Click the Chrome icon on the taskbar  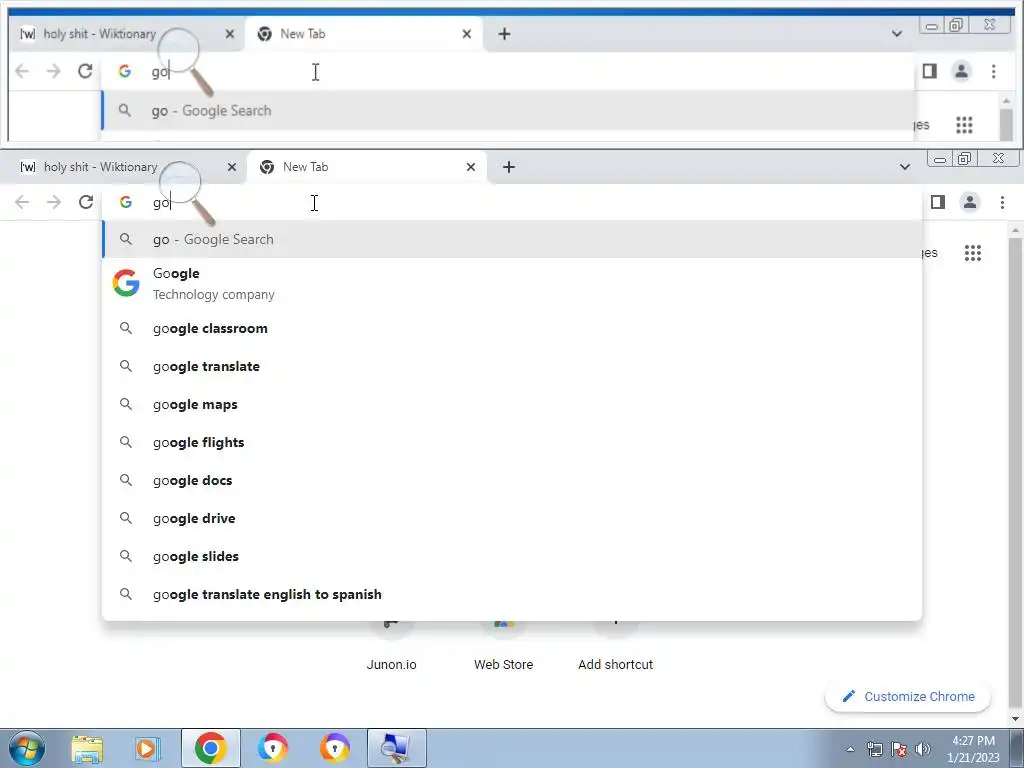[x=210, y=748]
